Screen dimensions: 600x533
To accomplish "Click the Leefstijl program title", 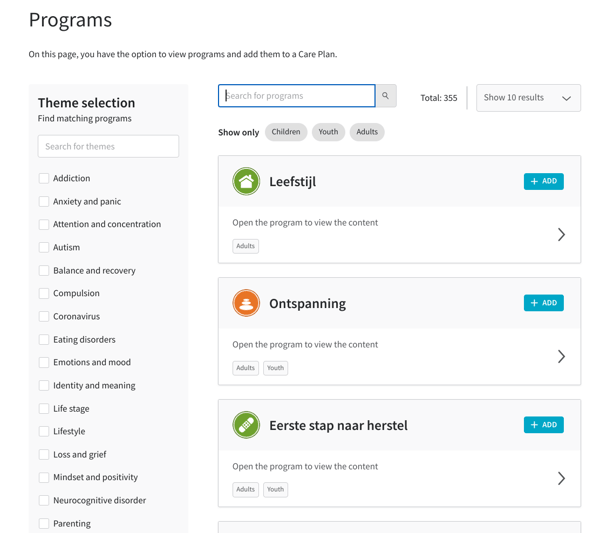I will [x=293, y=182].
